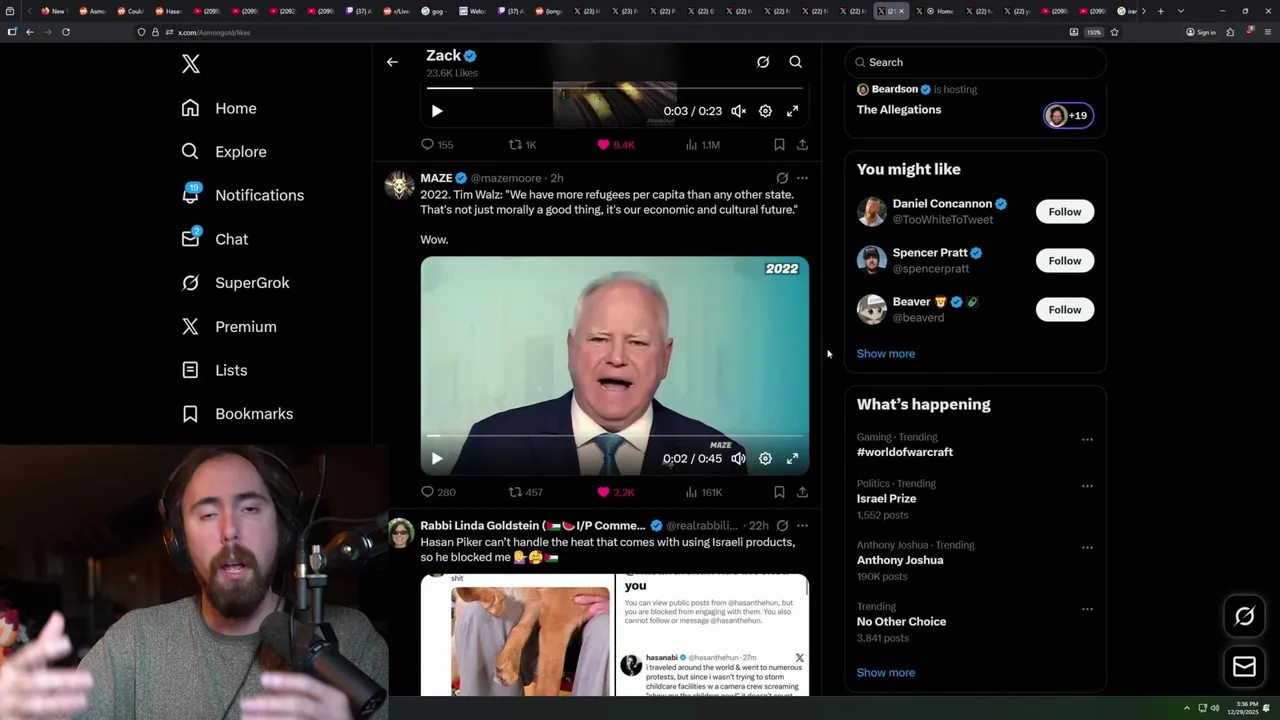Share the MAZE post
This screenshot has height=720, width=1280.
802,492
